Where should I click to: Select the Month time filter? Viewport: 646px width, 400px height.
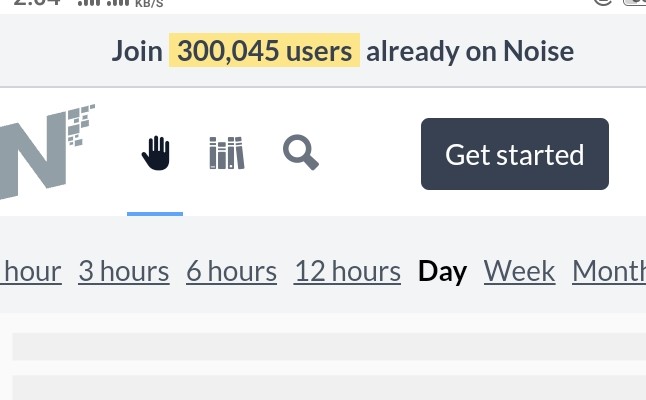tap(609, 271)
